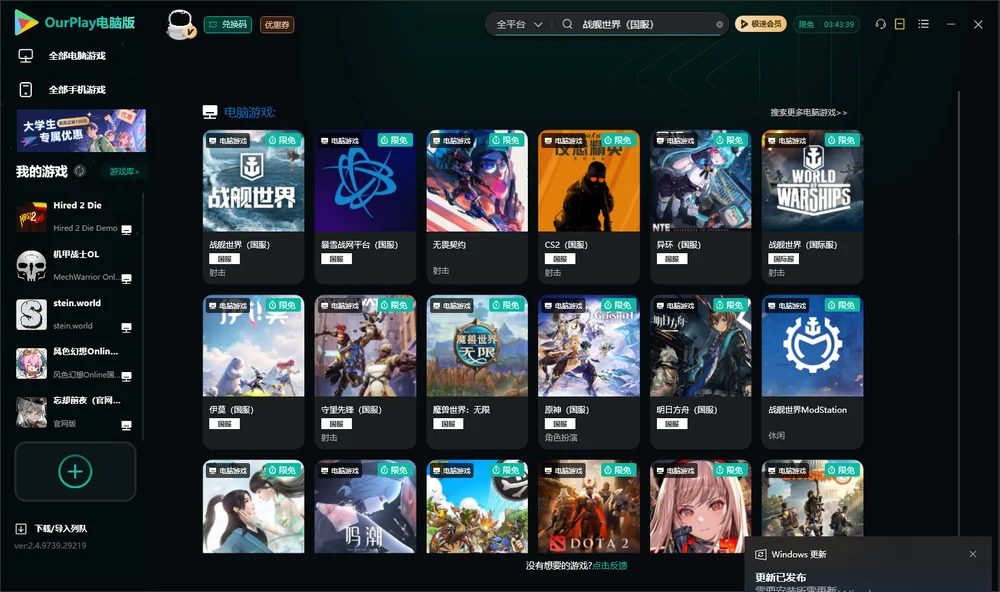Add a new game with plus button
The width and height of the screenshot is (1000, 592).
75,472
